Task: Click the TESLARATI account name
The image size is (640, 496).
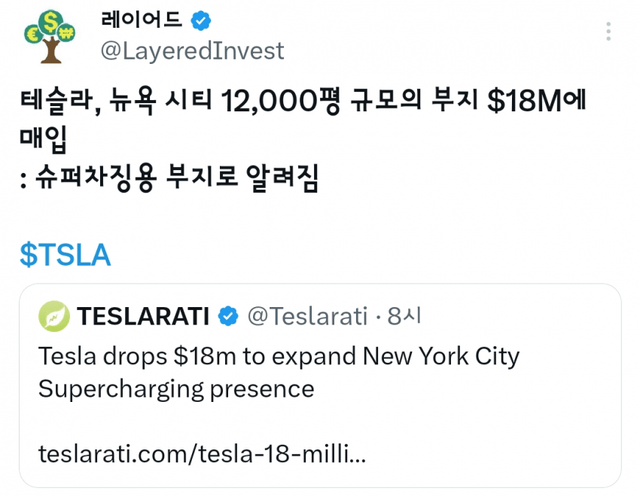Action: [x=143, y=317]
